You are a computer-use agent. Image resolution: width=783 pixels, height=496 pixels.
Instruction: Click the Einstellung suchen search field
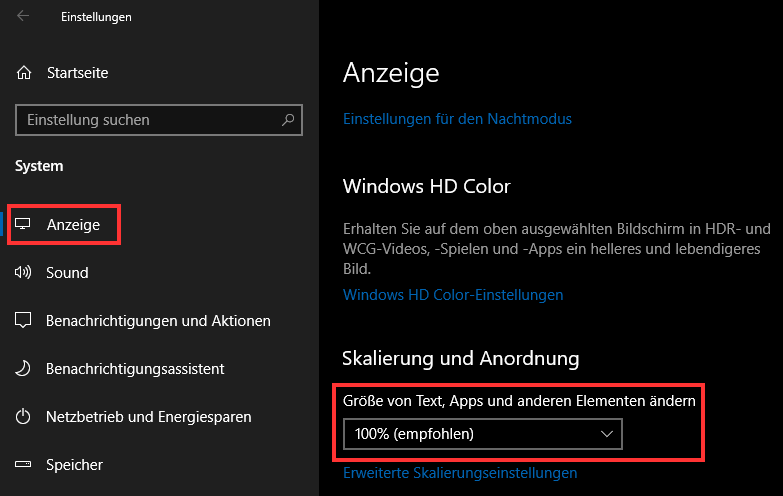point(159,120)
